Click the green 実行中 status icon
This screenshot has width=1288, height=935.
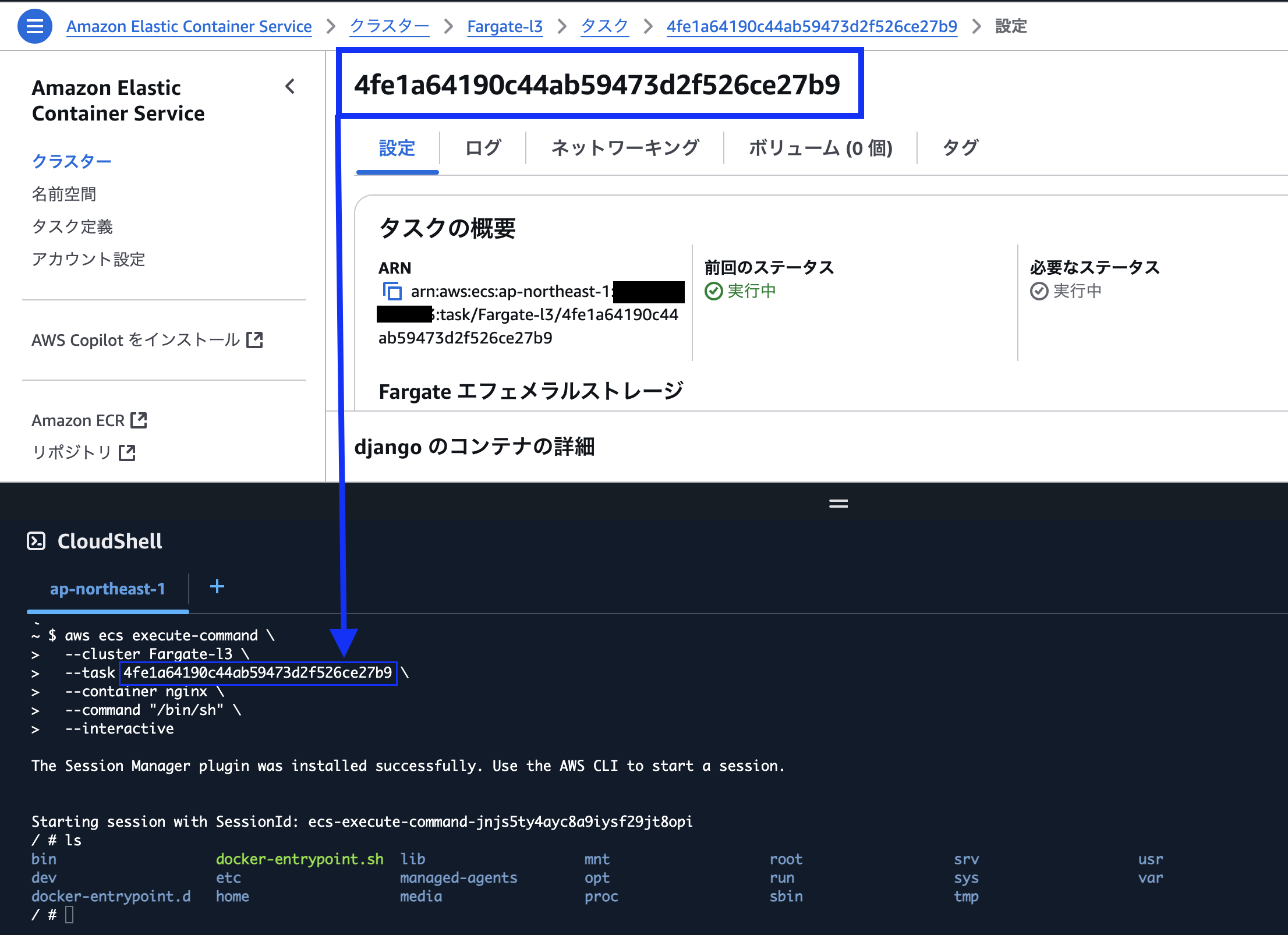pos(714,291)
